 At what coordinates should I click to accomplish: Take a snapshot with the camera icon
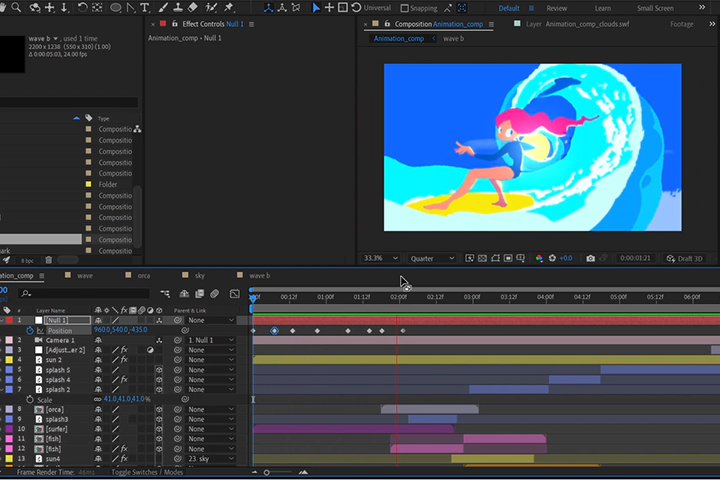click(591, 258)
